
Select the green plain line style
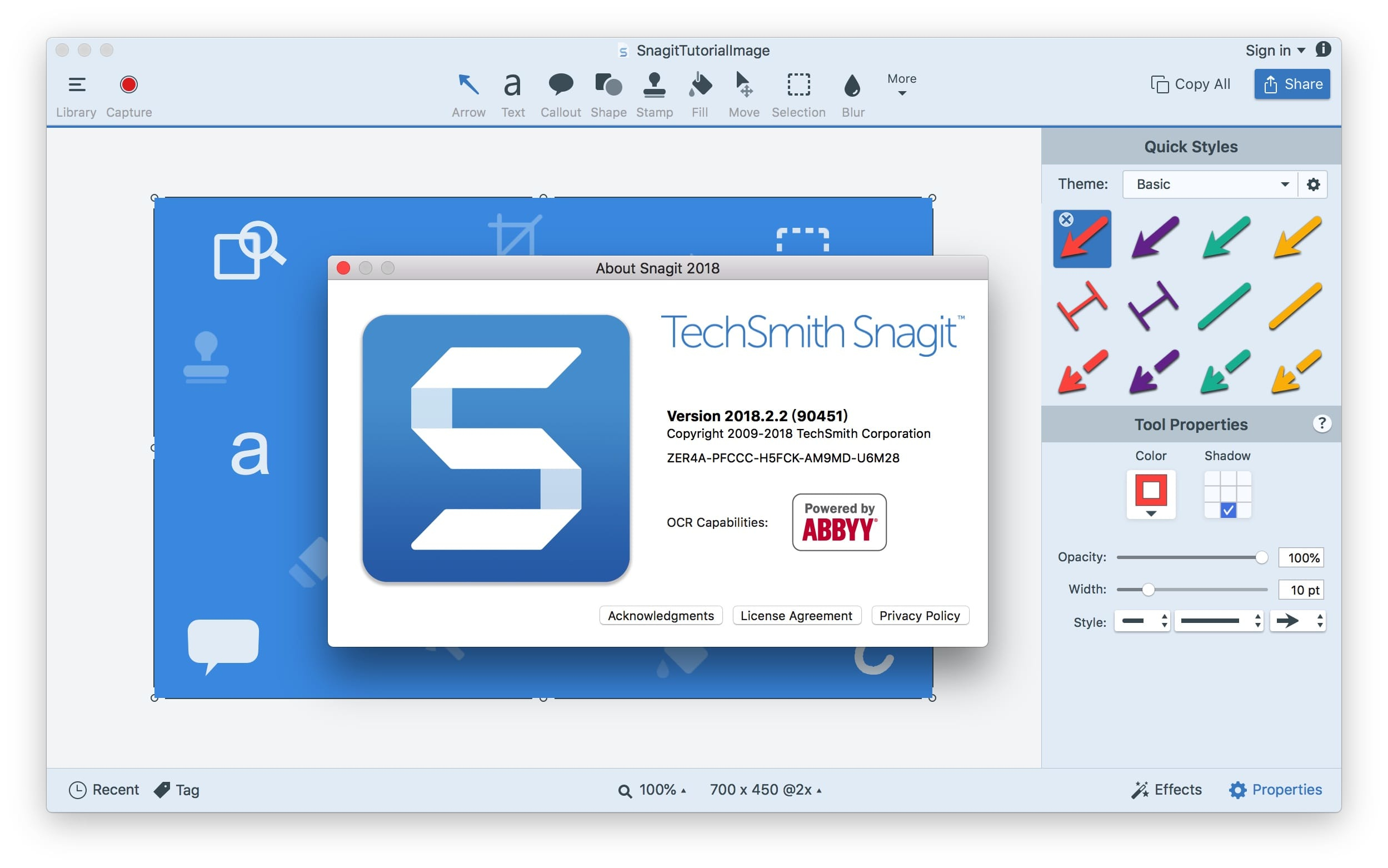point(1225,306)
